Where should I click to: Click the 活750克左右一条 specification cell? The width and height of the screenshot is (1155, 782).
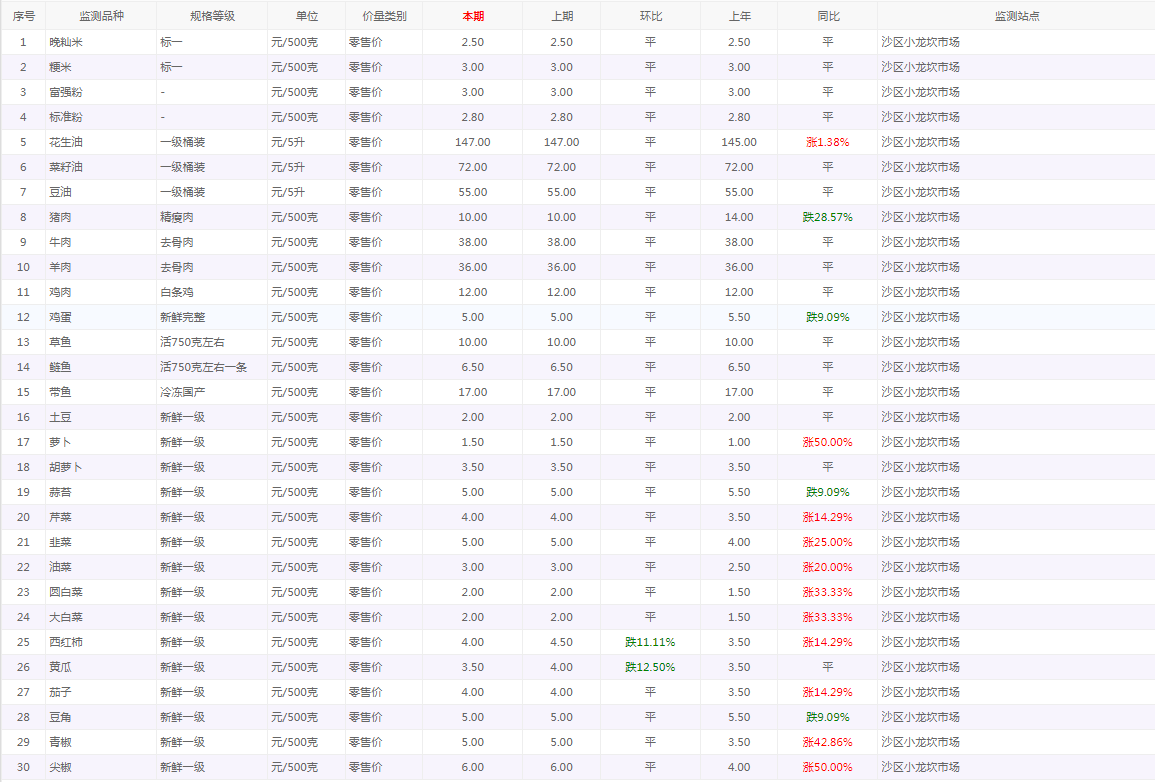point(203,367)
